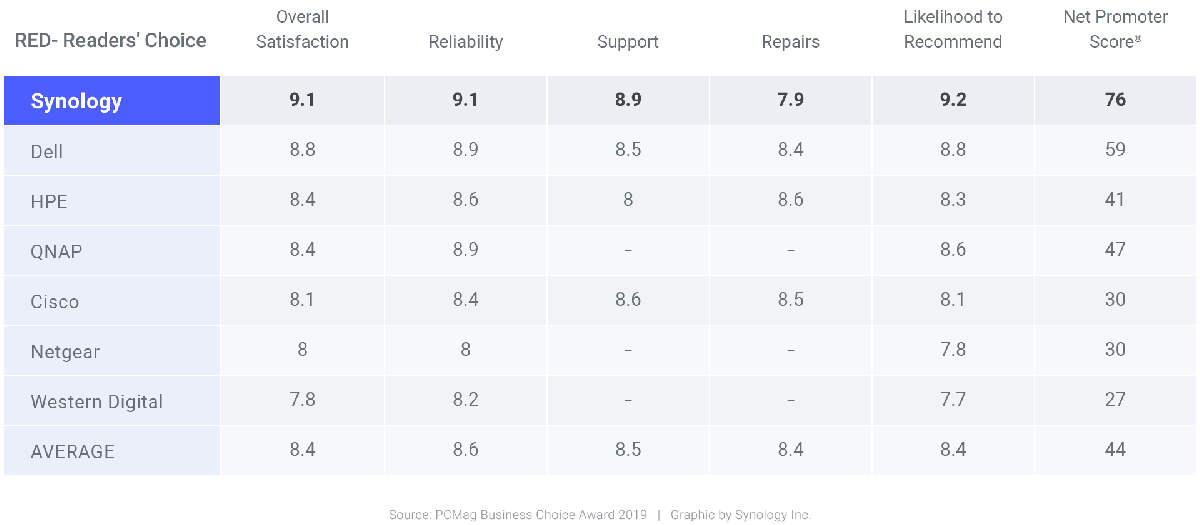Image resolution: width=1200 pixels, height=525 pixels.
Task: Click the Graphic by Synology Inc. credit
Action: 740,515
